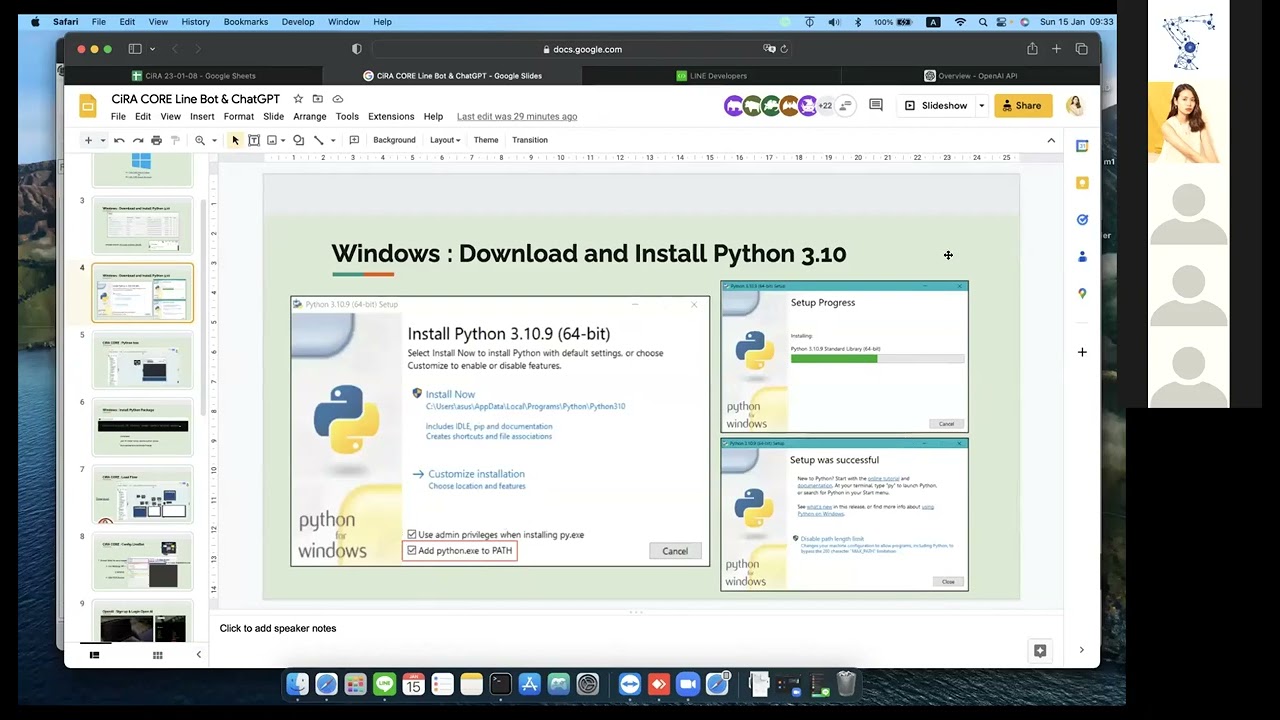This screenshot has width=1280, height=720.
Task: Open Safari tab overview
Action: pos(1081,49)
